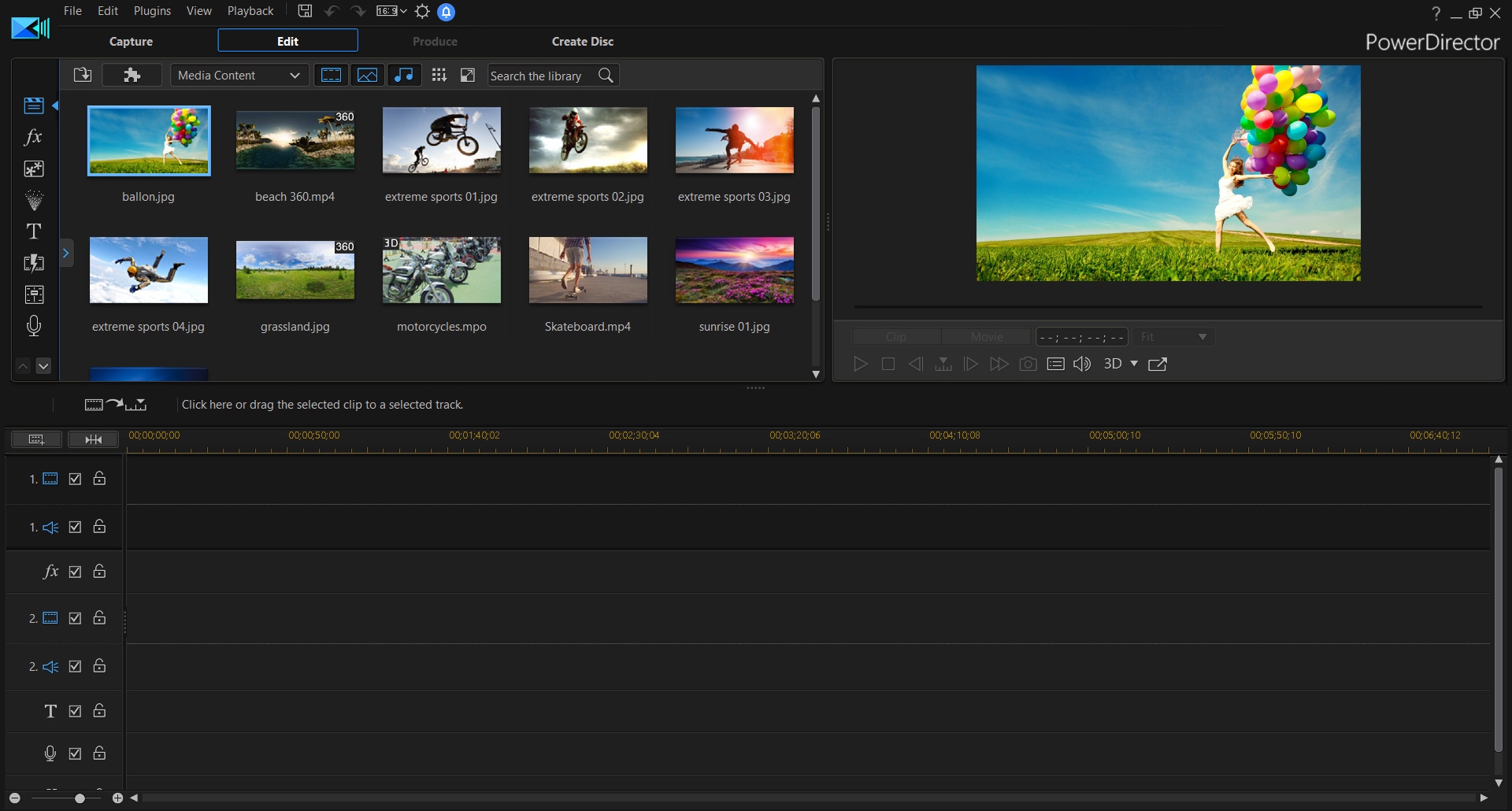Open the Transition Room in the sidebar
The height and width of the screenshot is (811, 1512).
pyautogui.click(x=34, y=263)
